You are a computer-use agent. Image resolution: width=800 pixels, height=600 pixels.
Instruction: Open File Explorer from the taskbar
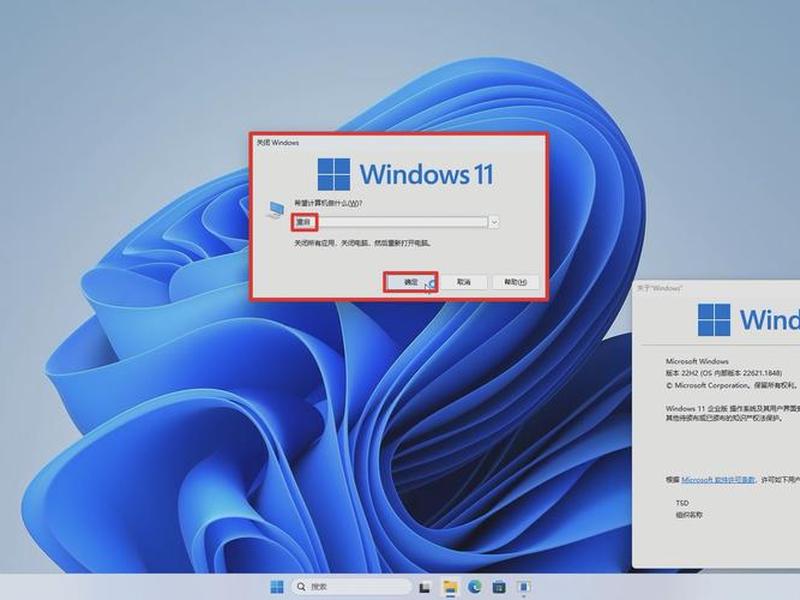point(450,587)
